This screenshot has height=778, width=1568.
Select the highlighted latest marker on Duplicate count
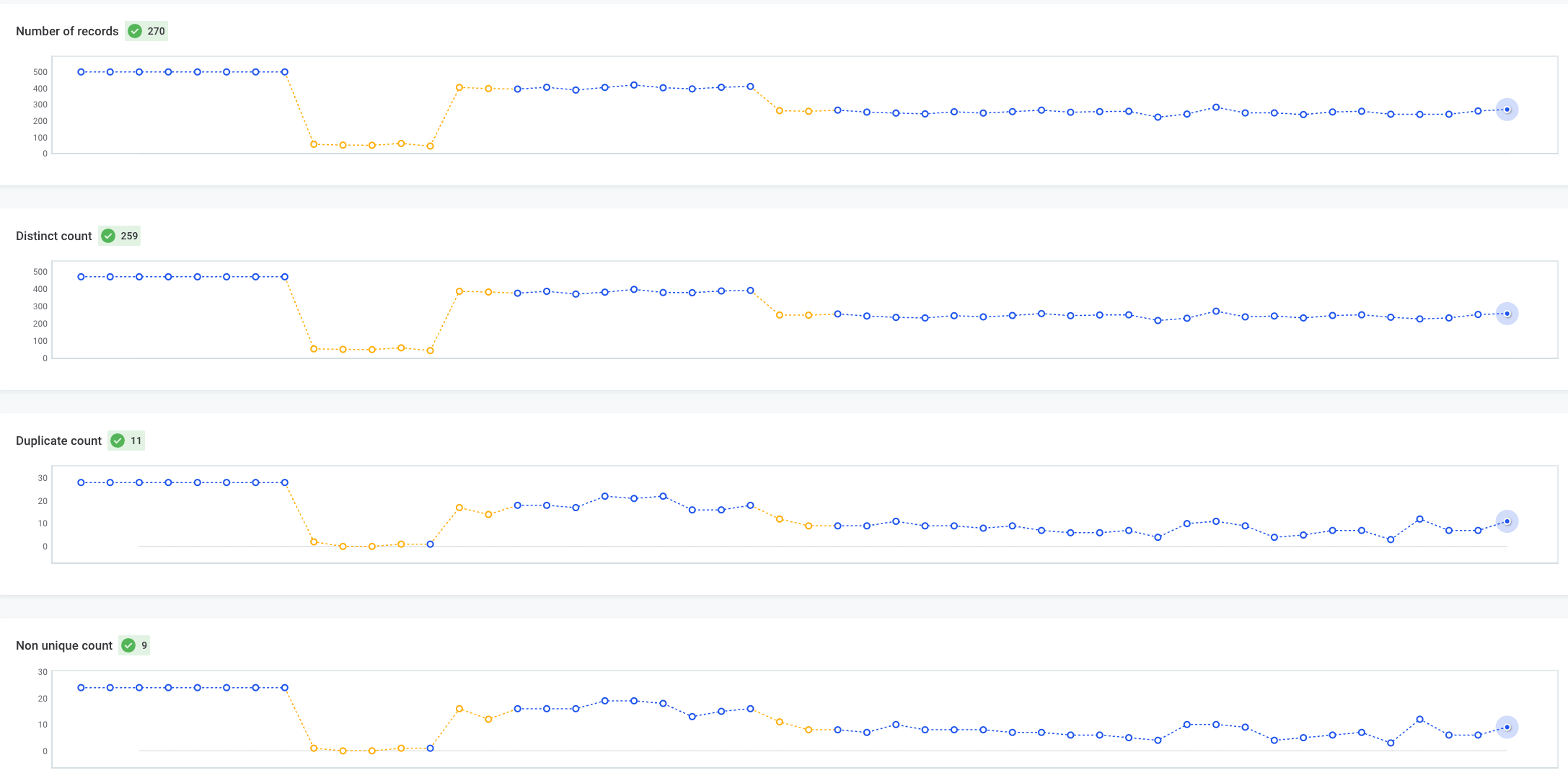tap(1506, 521)
